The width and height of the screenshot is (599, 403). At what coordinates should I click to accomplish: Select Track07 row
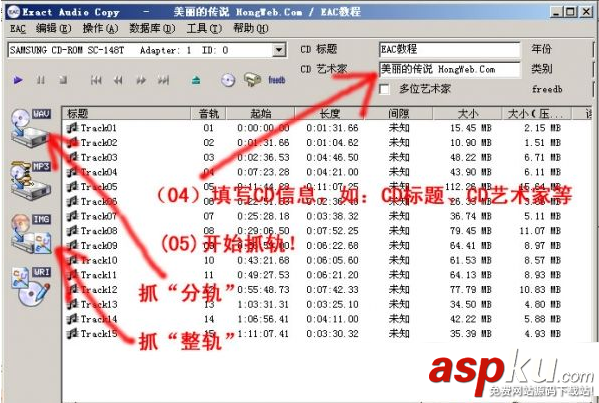[x=327, y=216]
